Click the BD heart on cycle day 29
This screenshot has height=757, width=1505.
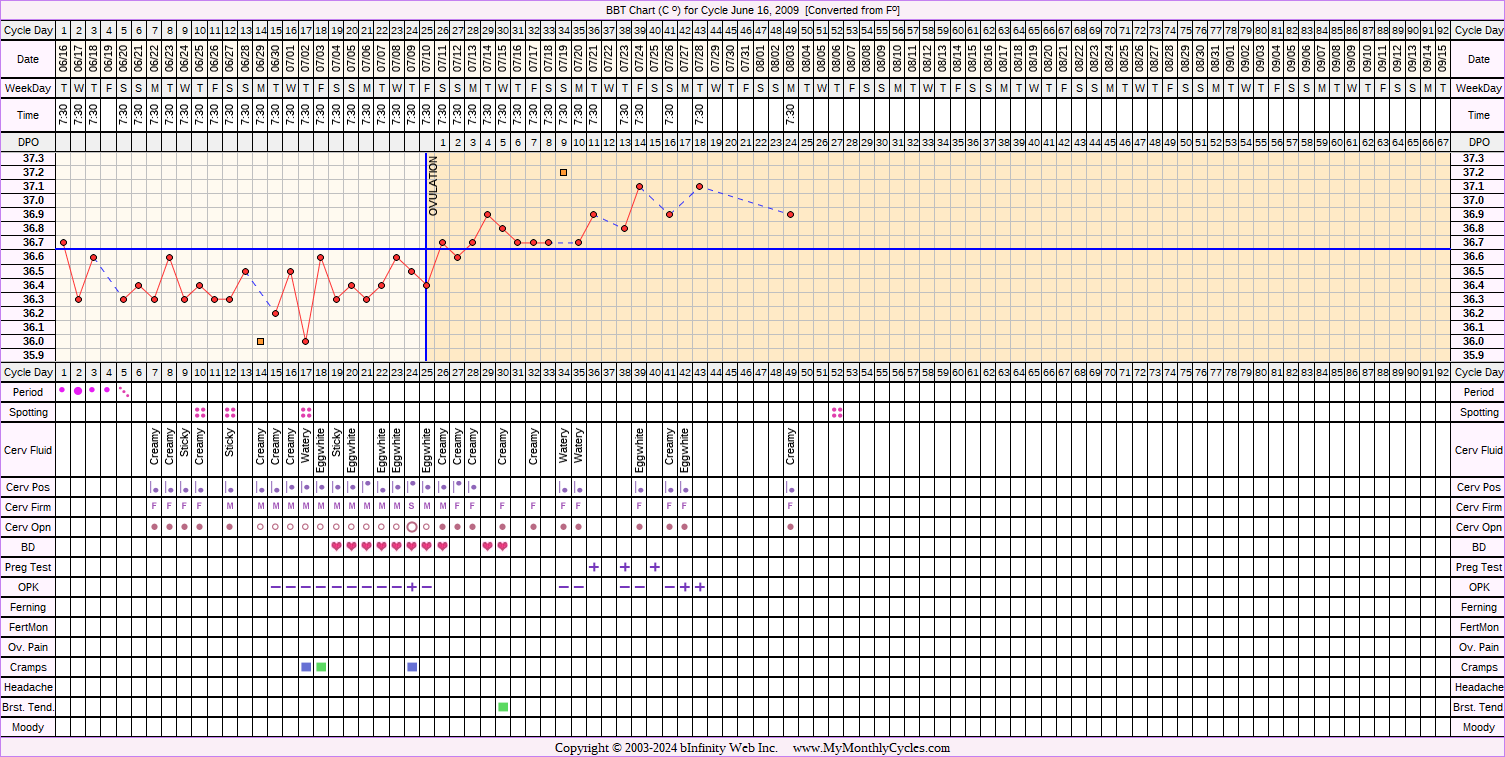point(488,547)
